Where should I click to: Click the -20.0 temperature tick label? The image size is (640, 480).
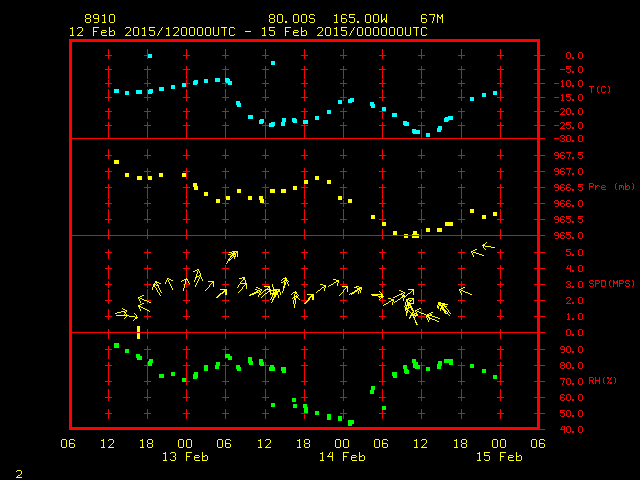pos(569,112)
